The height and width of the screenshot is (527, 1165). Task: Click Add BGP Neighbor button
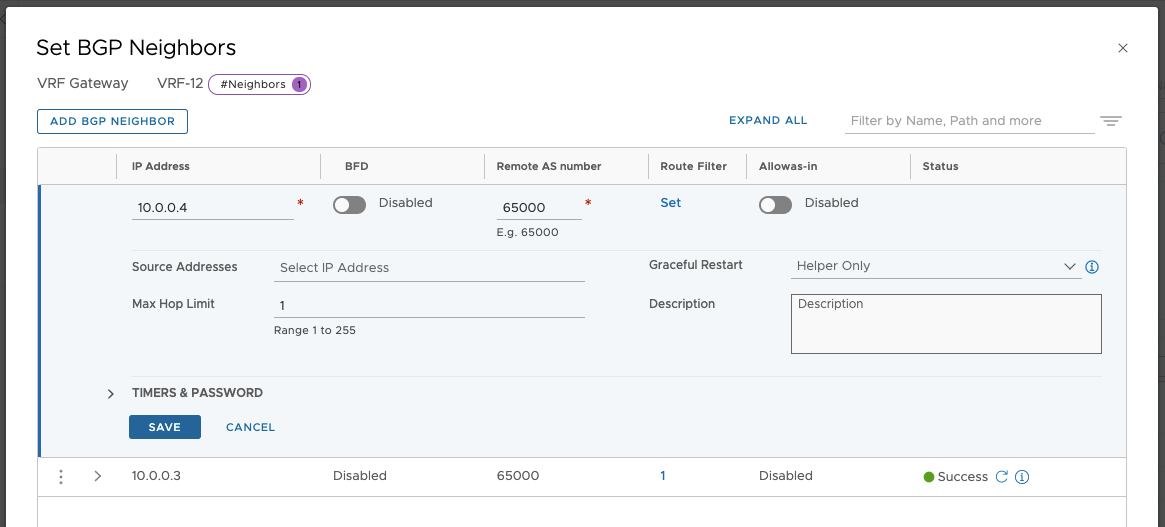pyautogui.click(x=112, y=121)
